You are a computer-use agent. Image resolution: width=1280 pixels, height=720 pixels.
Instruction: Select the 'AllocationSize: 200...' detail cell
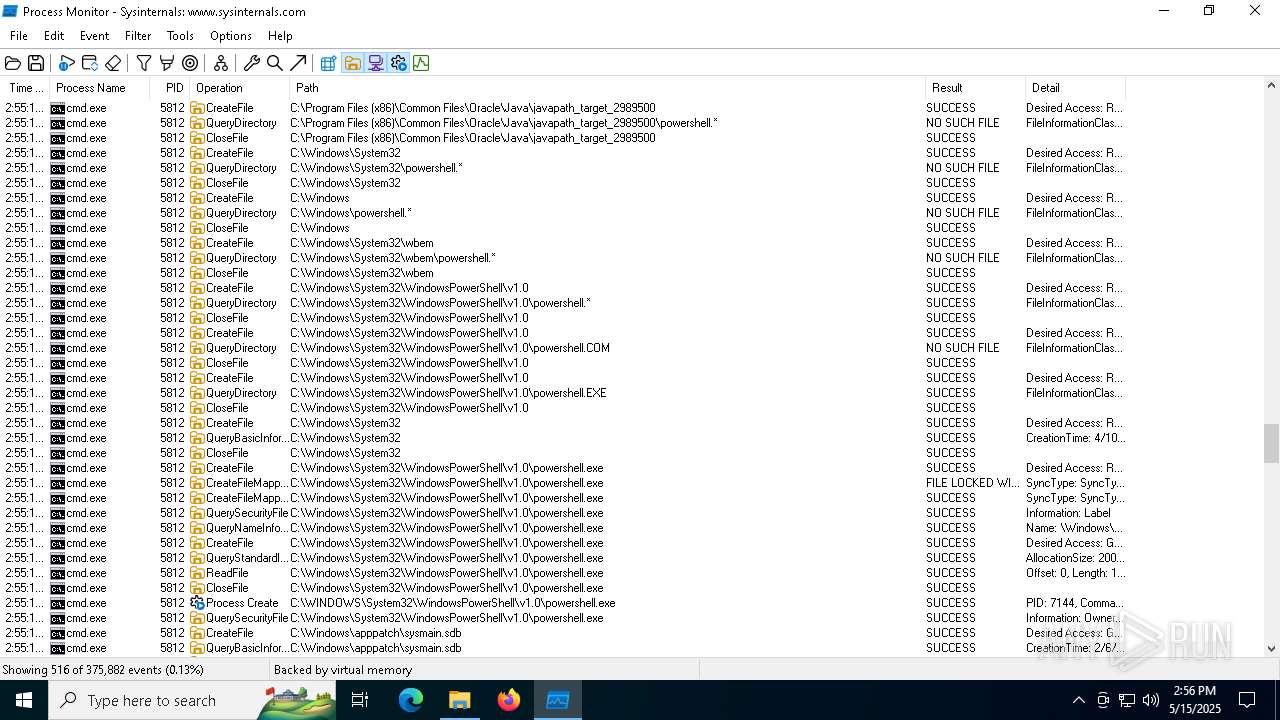click(1075, 558)
